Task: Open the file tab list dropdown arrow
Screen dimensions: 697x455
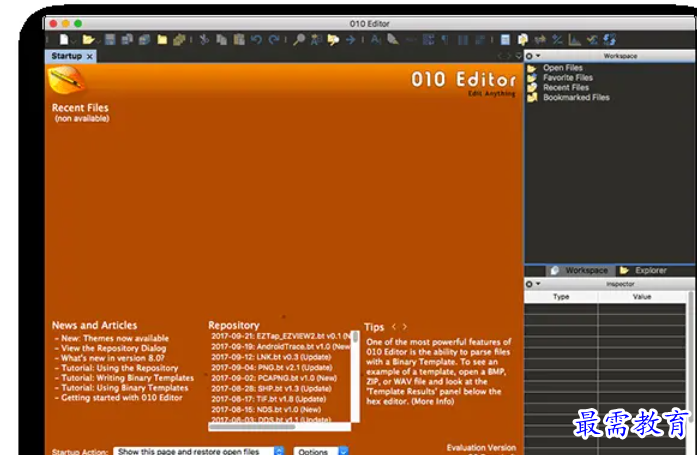Action: pyautogui.click(x=518, y=56)
